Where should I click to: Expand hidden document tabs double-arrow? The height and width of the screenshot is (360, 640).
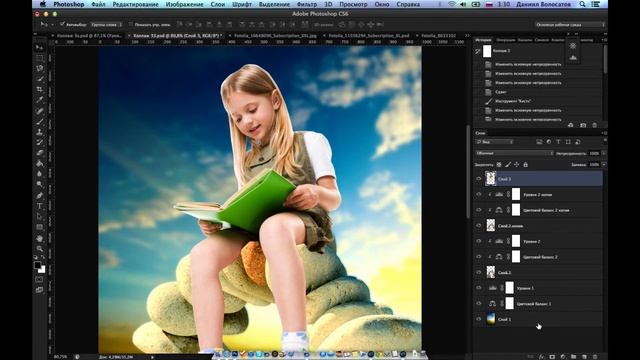(x=467, y=36)
